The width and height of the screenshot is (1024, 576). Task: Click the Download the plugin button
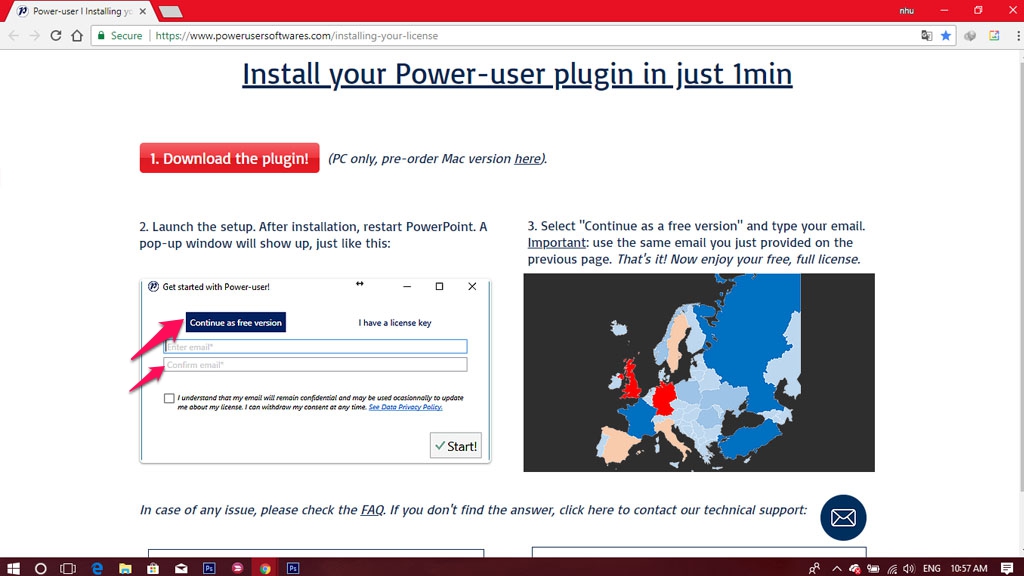pyautogui.click(x=229, y=158)
